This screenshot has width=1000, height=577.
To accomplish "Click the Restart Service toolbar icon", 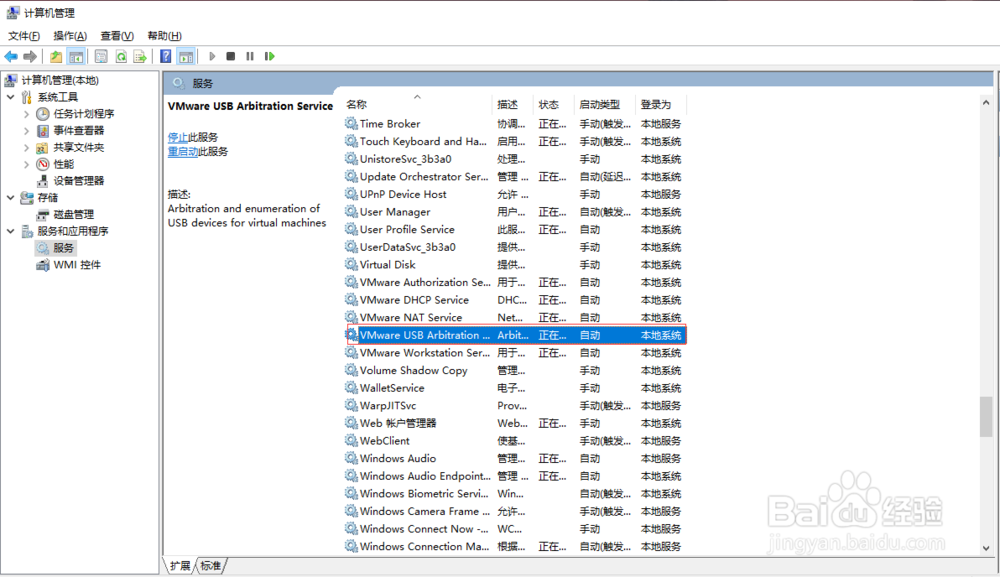I will (269, 57).
